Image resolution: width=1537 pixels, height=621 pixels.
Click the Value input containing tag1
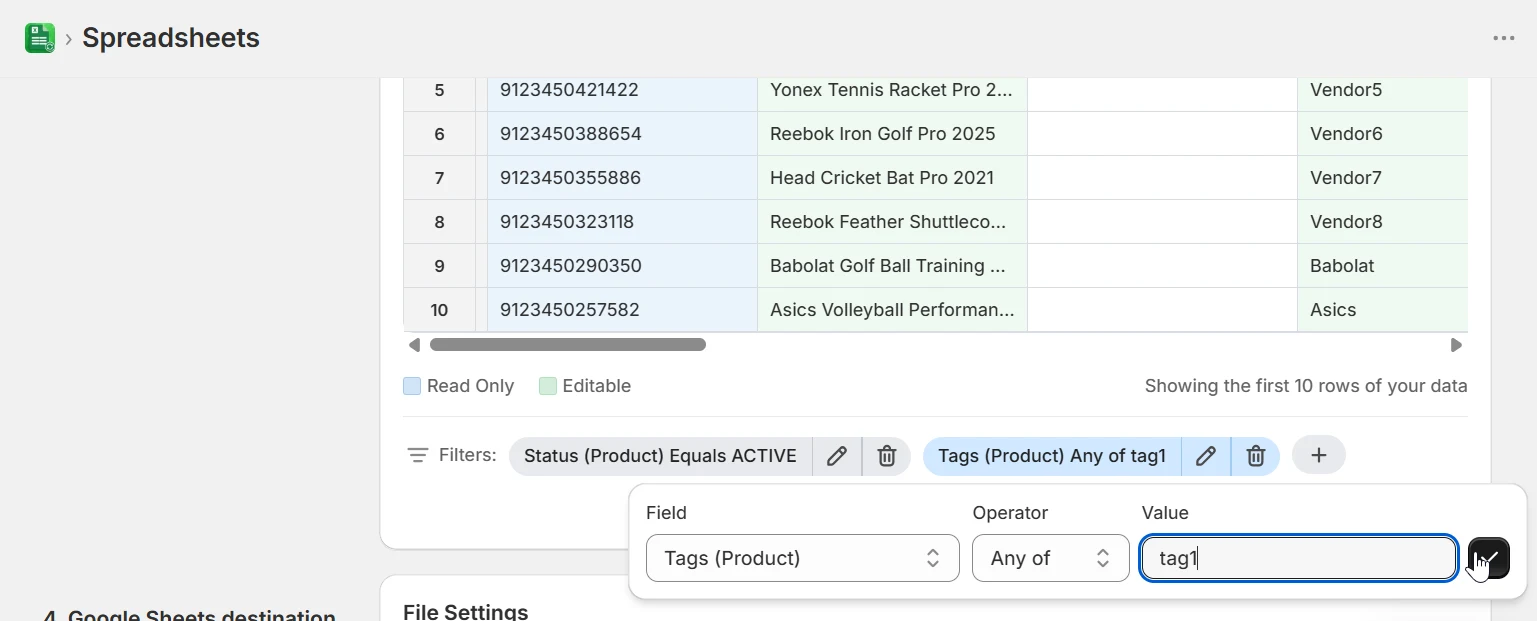pos(1298,558)
